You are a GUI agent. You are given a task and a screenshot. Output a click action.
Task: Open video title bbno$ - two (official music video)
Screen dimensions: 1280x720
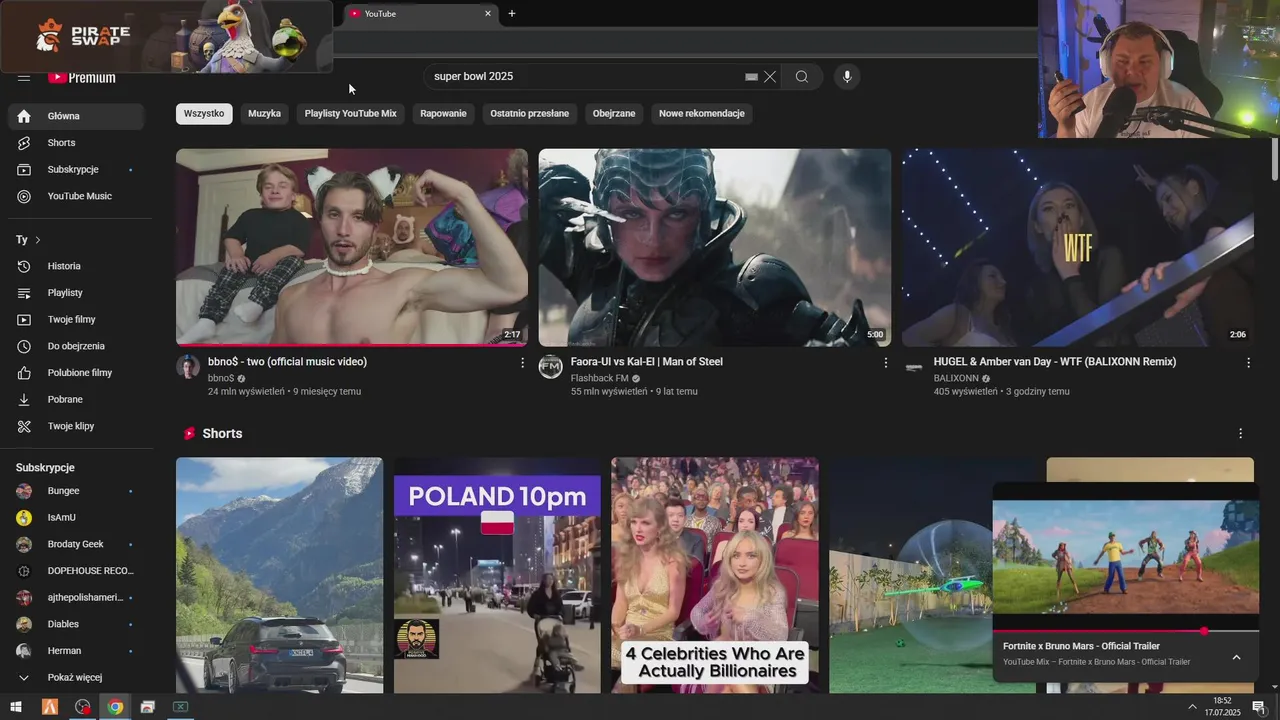[287, 362]
